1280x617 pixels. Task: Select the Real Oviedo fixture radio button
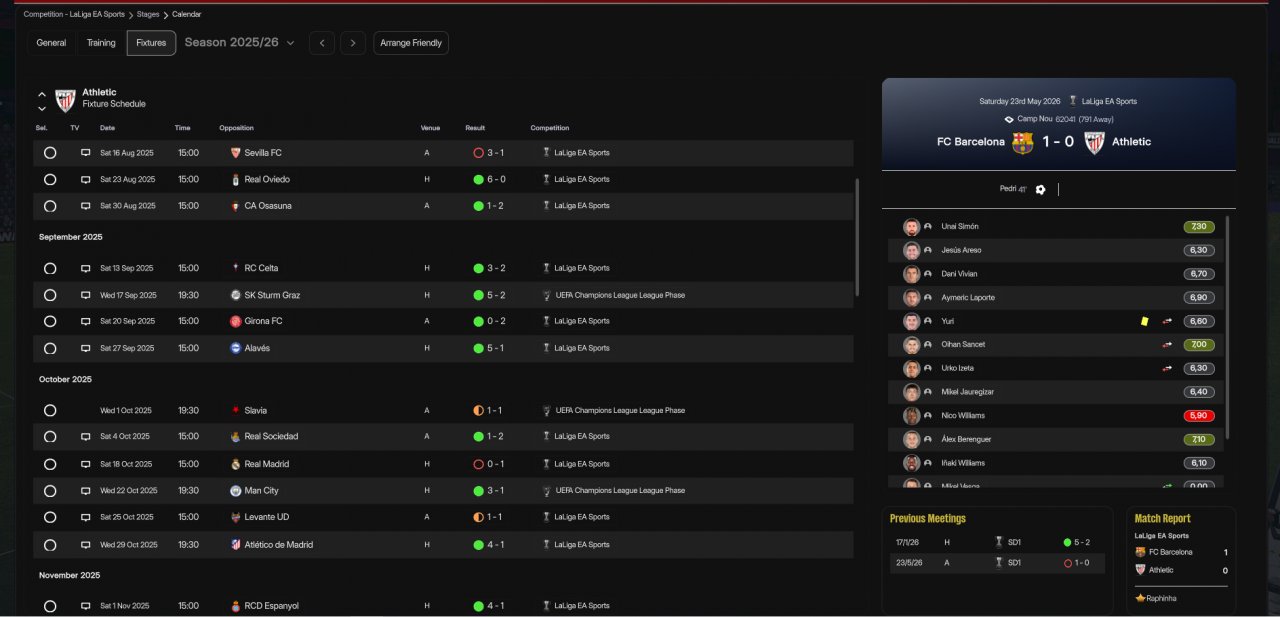click(50, 180)
